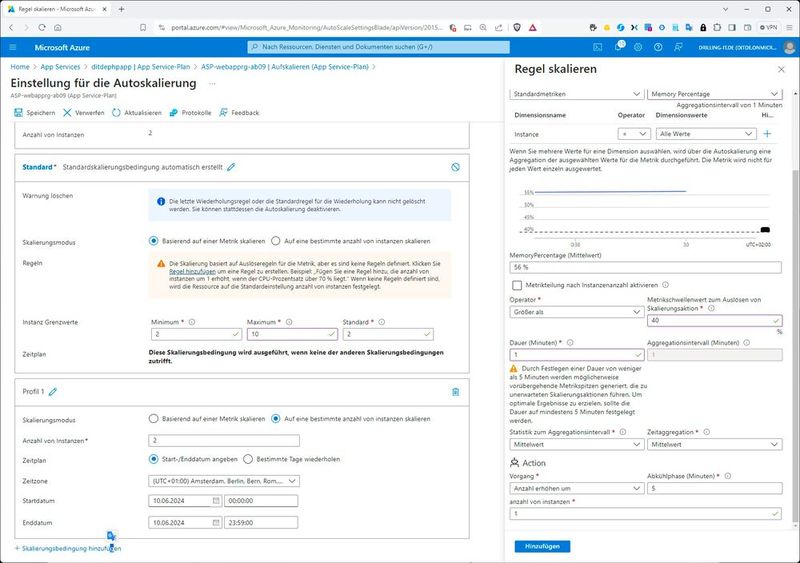Click the Speichern save icon

pos(18,113)
